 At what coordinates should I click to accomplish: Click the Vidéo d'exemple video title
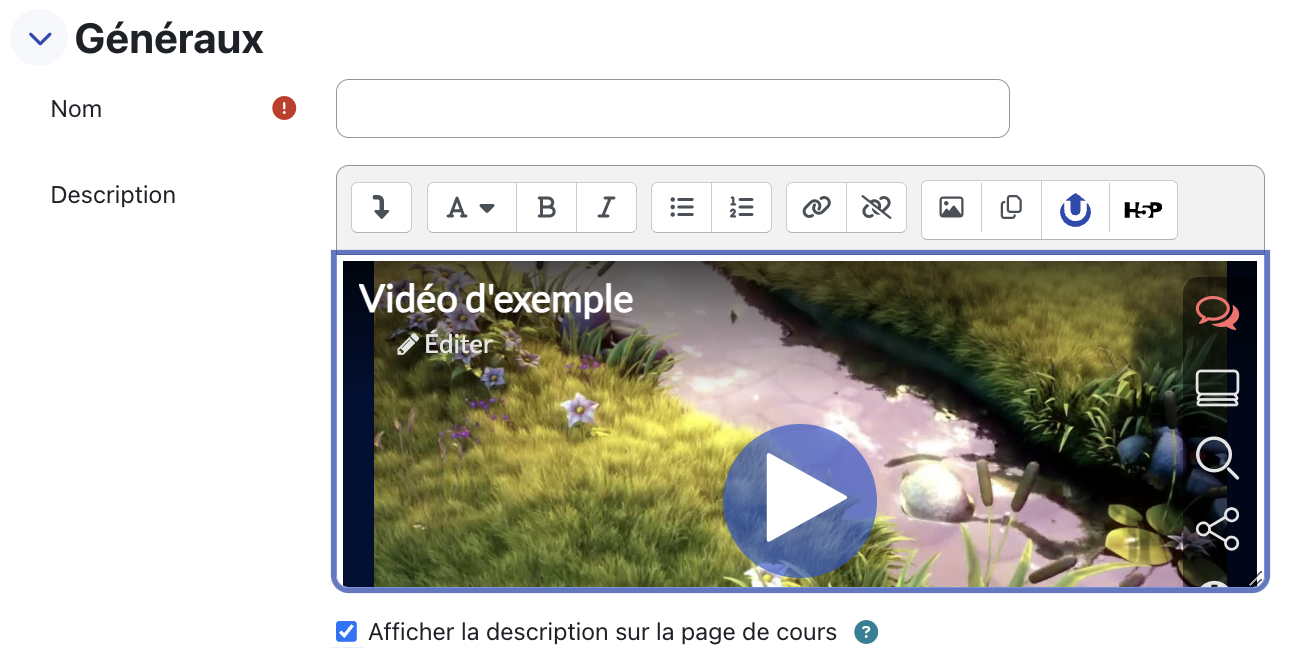496,299
